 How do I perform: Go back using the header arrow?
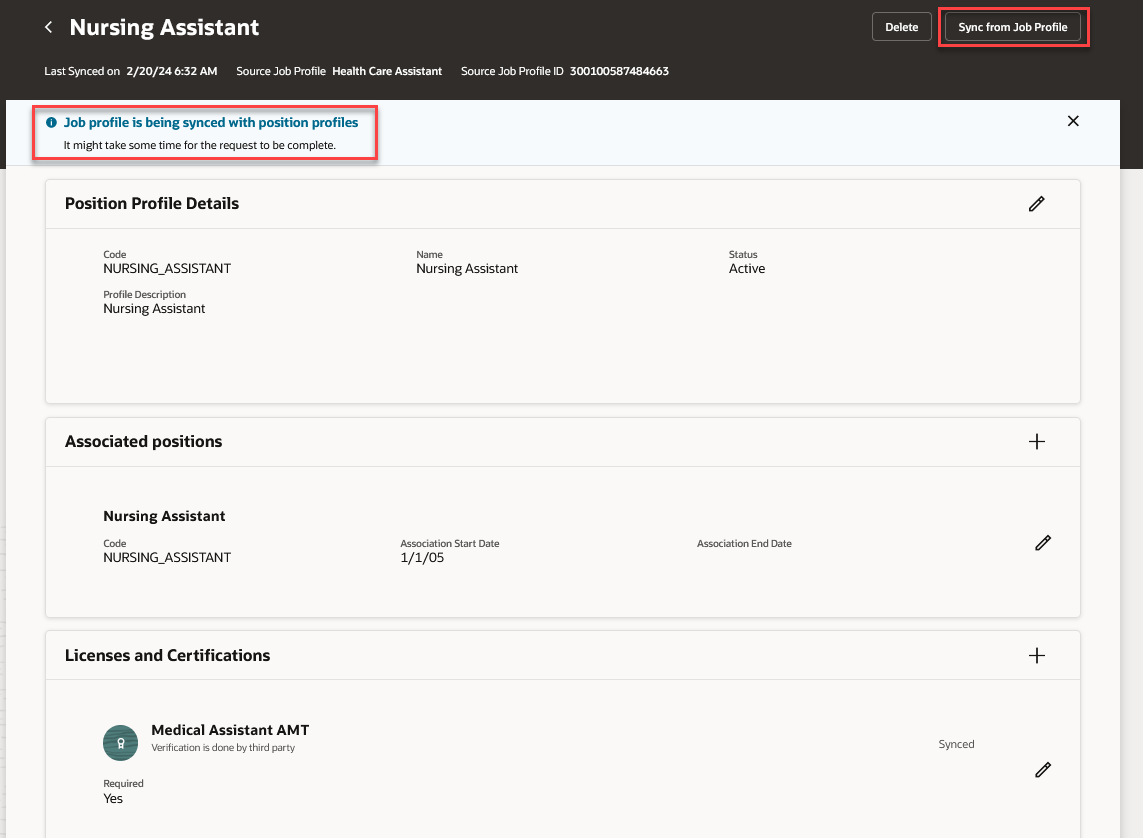tap(49, 27)
